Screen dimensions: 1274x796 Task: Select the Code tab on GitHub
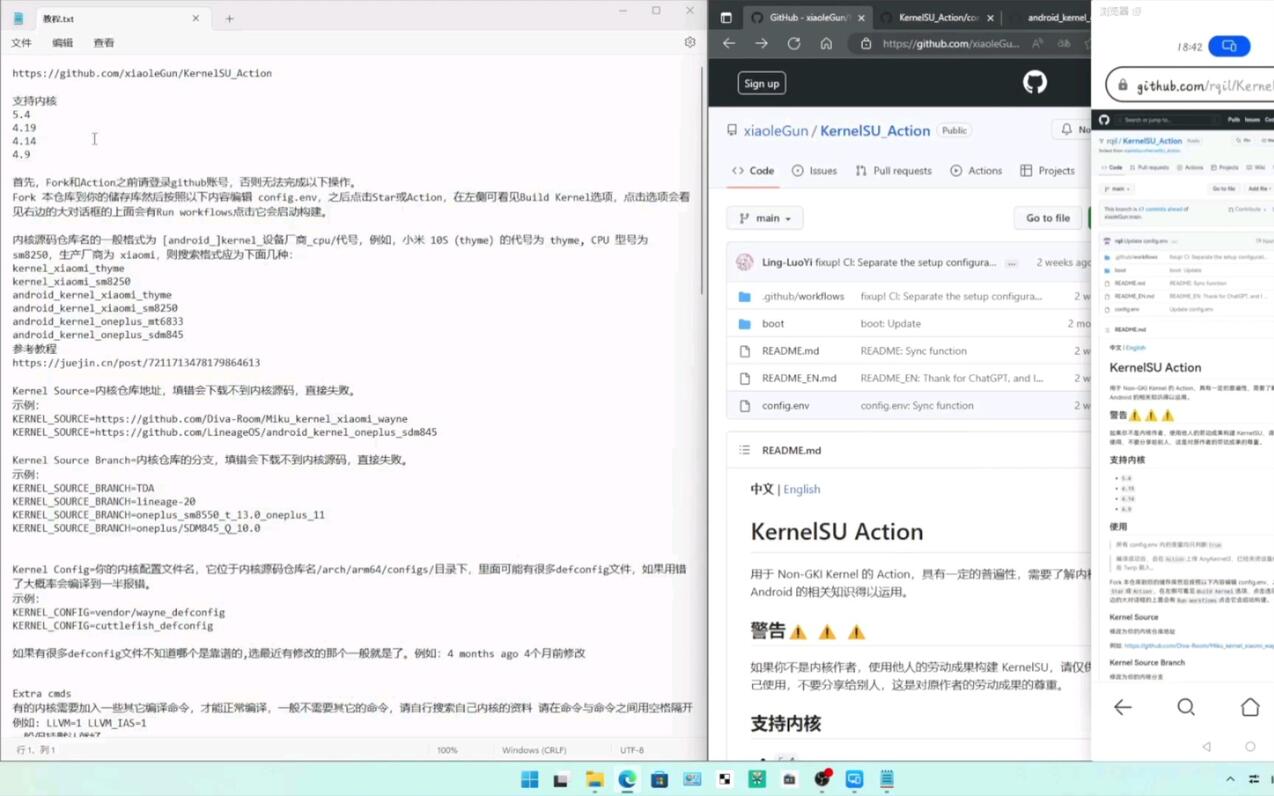pyautogui.click(x=753, y=171)
